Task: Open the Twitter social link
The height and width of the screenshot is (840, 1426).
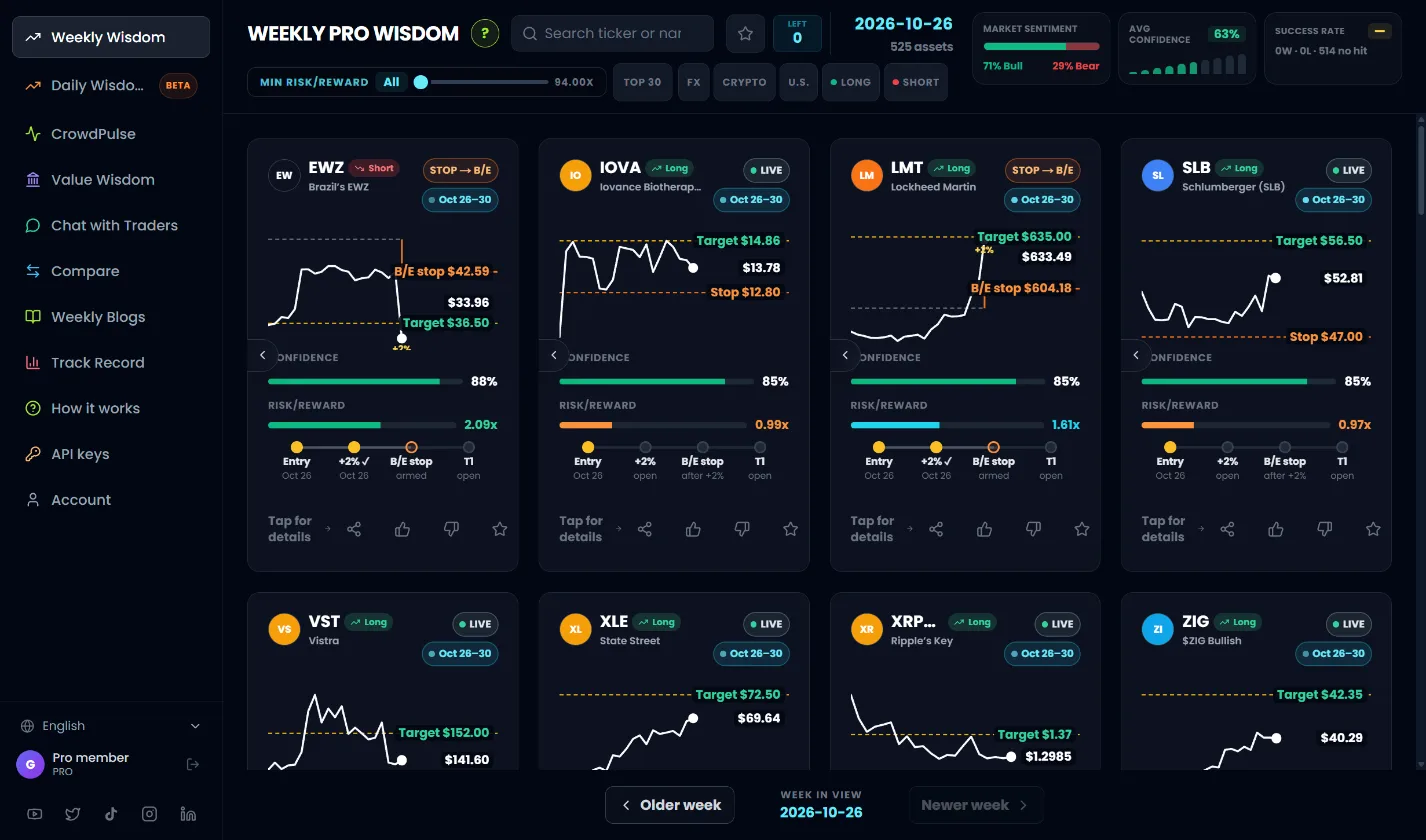Action: [73, 814]
